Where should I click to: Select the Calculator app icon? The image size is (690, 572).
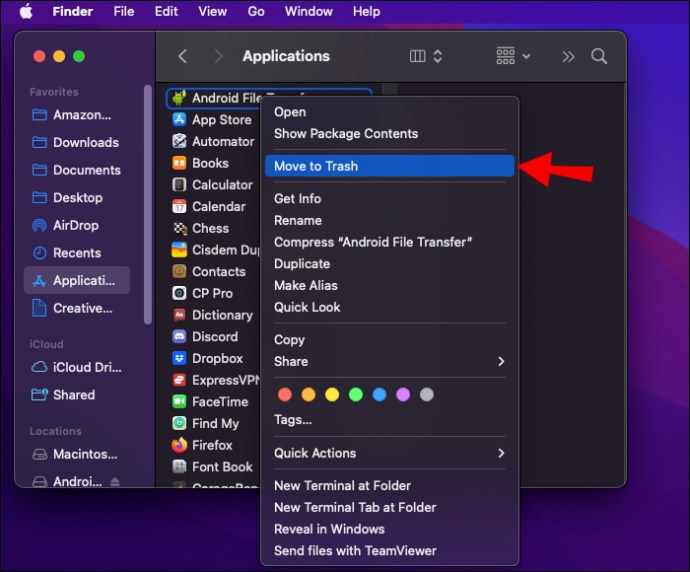click(179, 184)
